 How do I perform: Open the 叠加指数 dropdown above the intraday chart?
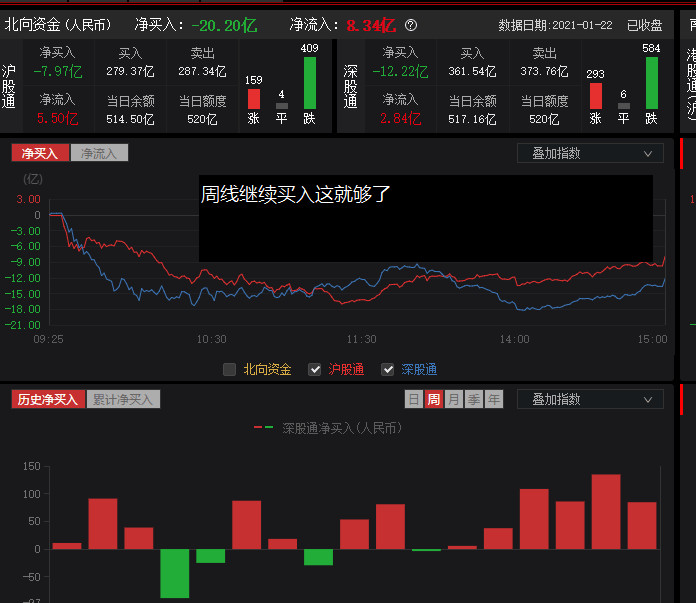point(590,154)
